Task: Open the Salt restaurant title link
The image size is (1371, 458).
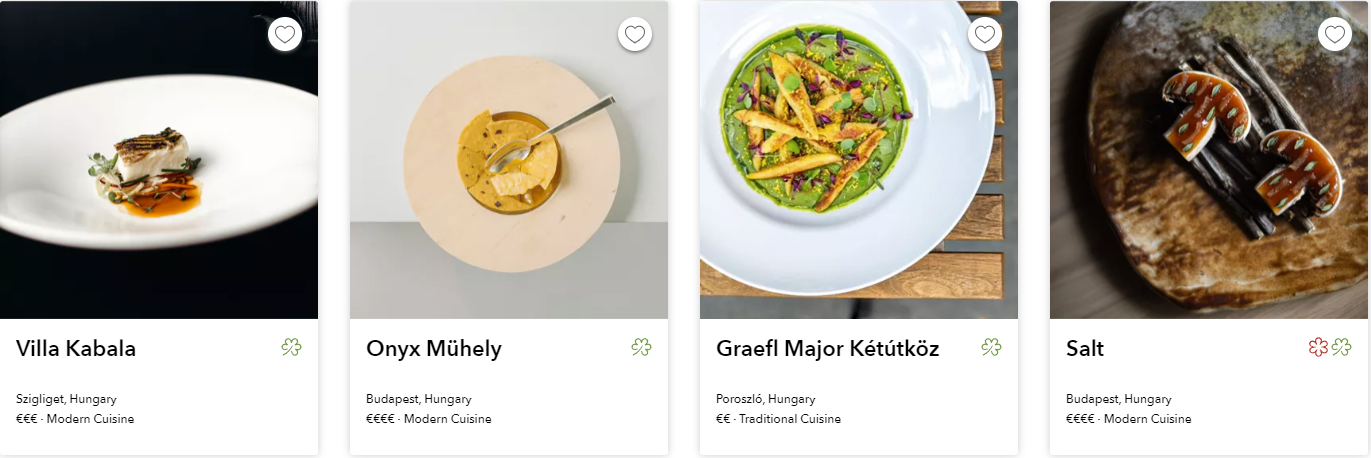Action: pos(1085,349)
